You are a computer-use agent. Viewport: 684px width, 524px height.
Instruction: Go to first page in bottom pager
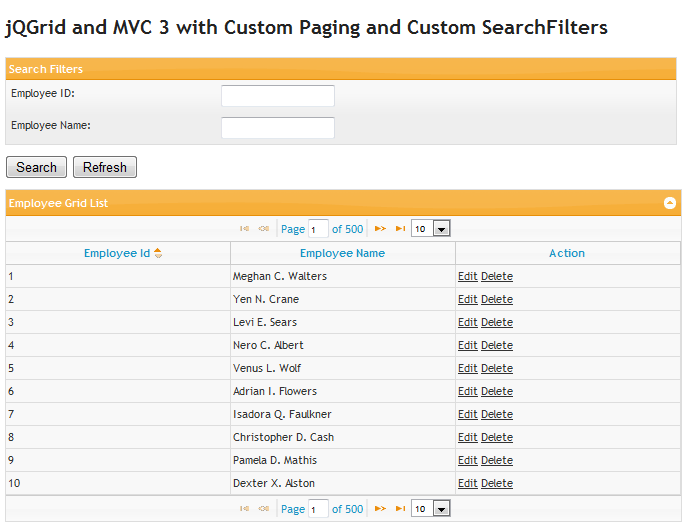(245, 509)
